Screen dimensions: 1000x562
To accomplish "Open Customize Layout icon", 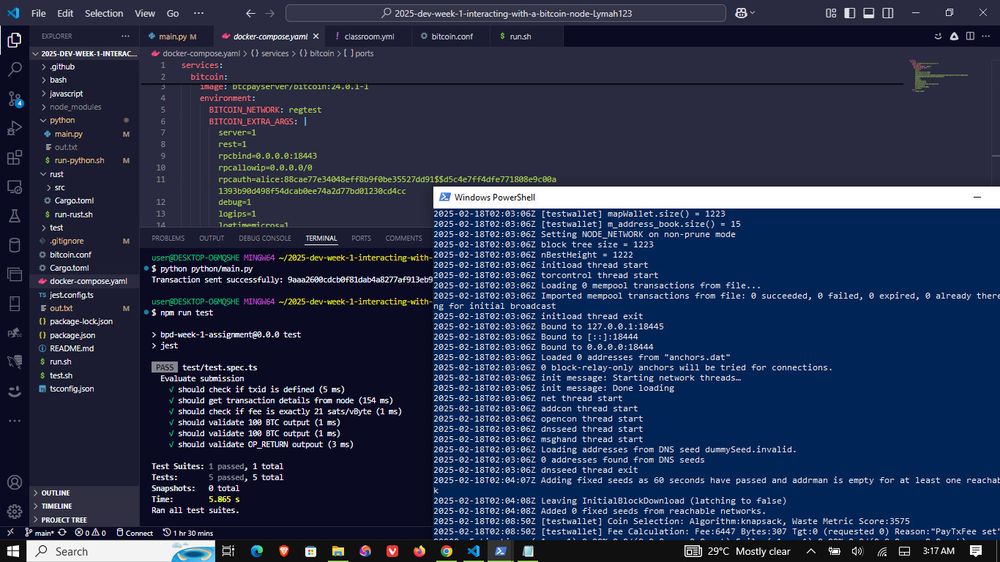I will click(830, 13).
